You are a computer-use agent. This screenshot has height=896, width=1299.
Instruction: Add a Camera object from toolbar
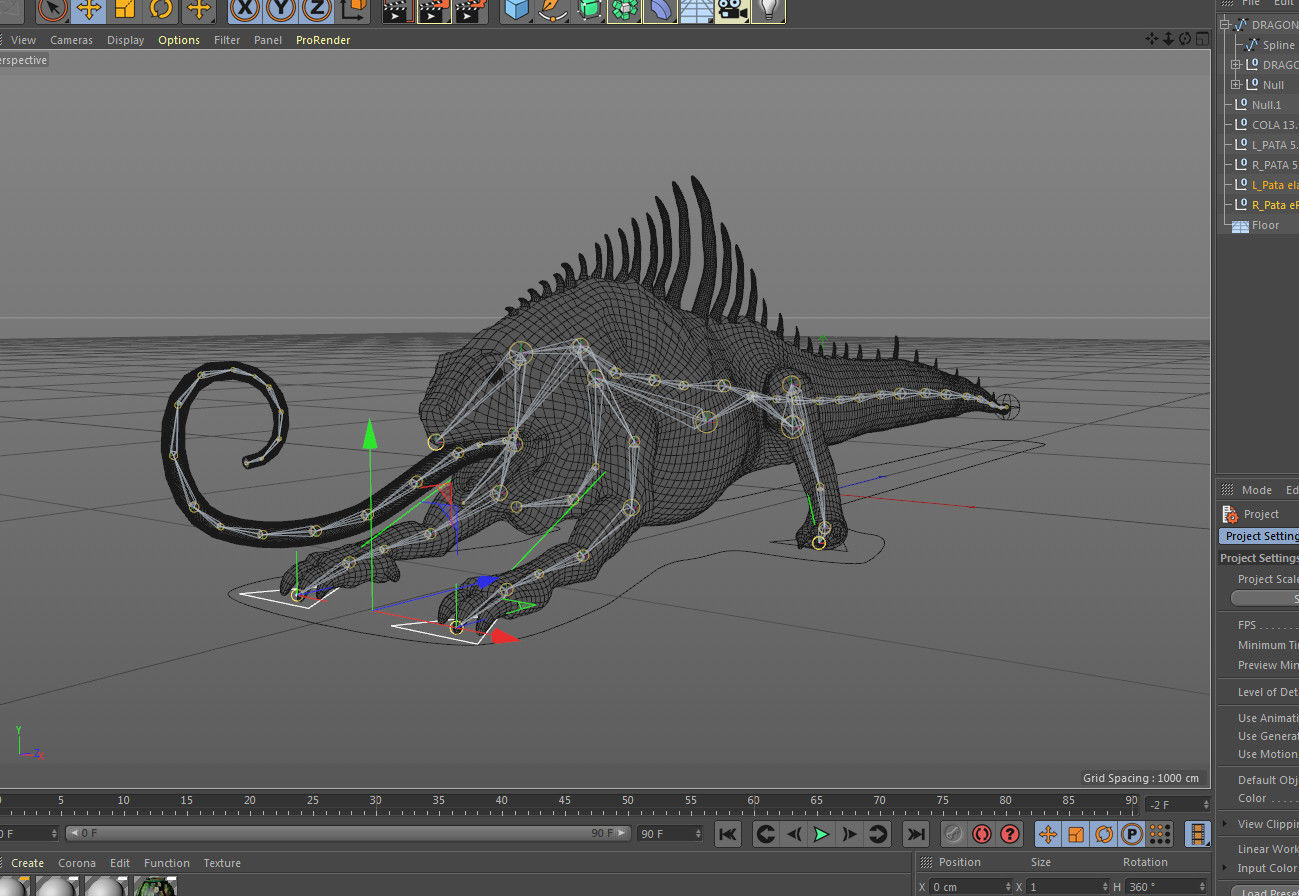732,10
